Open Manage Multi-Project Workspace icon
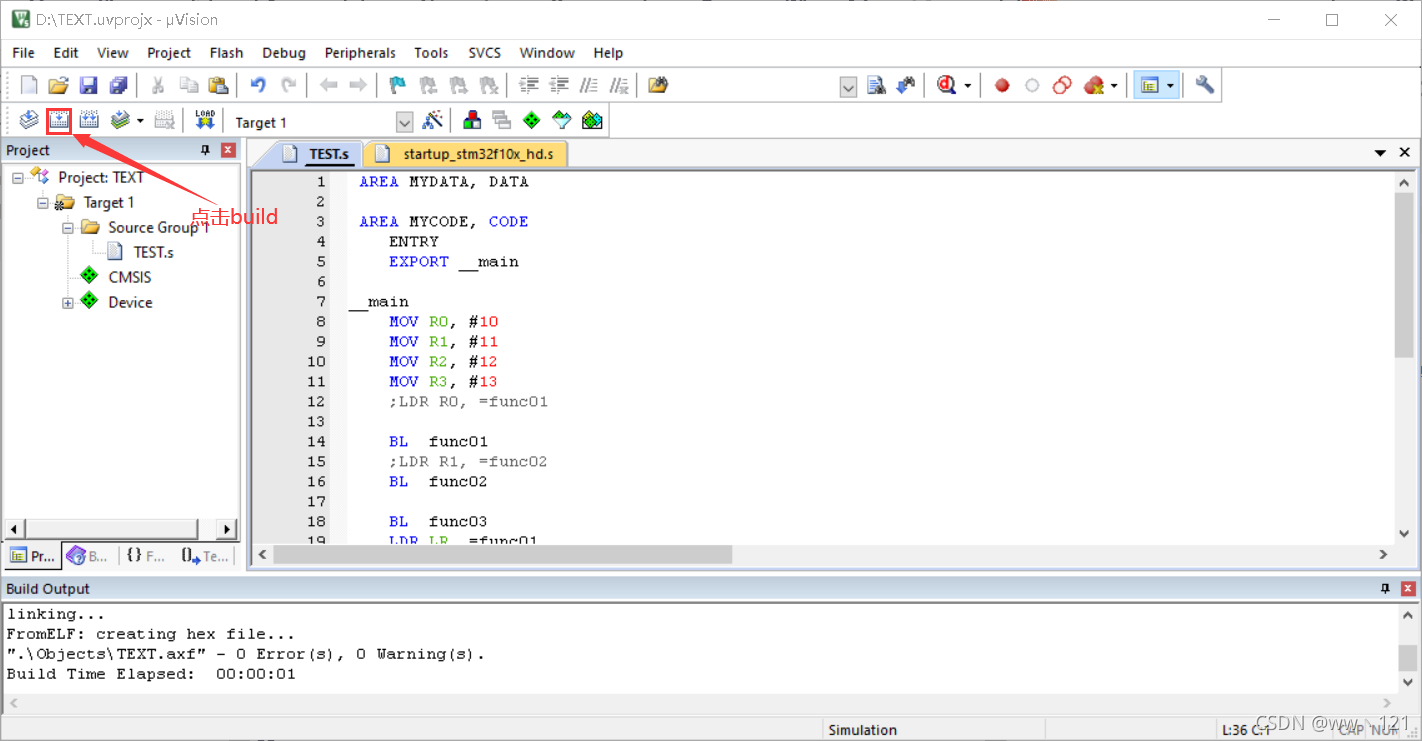The image size is (1422, 741). (502, 121)
